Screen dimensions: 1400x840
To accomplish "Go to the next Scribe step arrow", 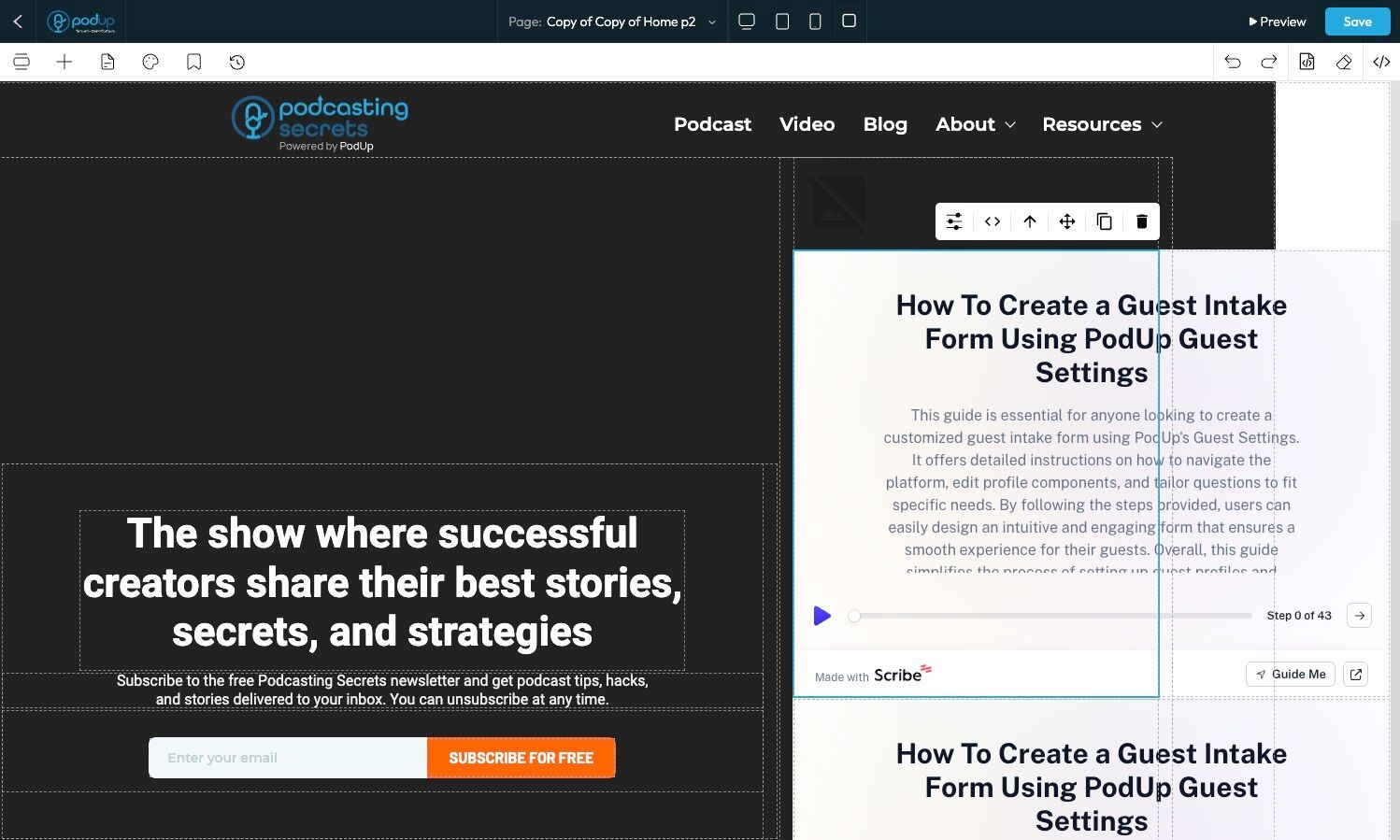I will [1360, 616].
